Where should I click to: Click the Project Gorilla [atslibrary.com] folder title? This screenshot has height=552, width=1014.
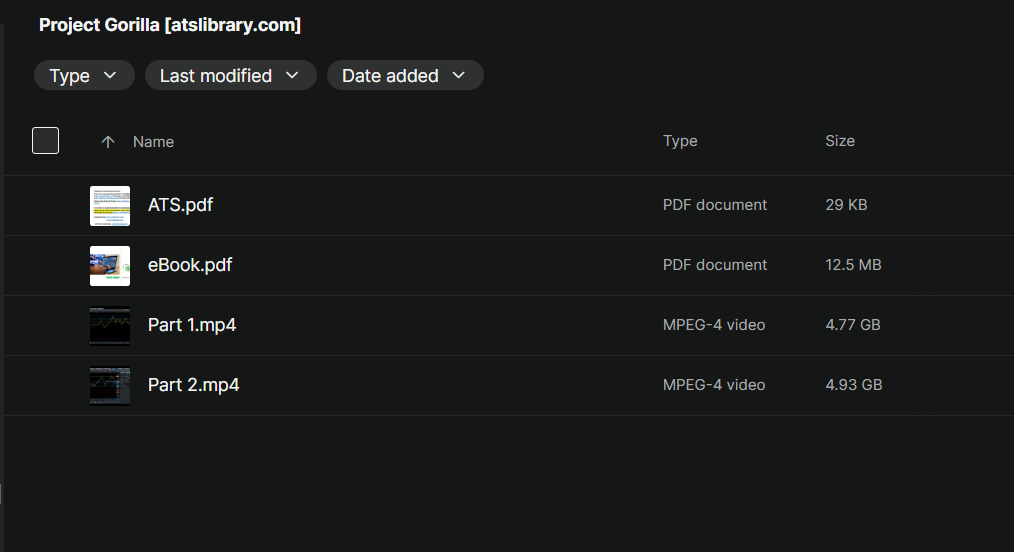point(170,25)
